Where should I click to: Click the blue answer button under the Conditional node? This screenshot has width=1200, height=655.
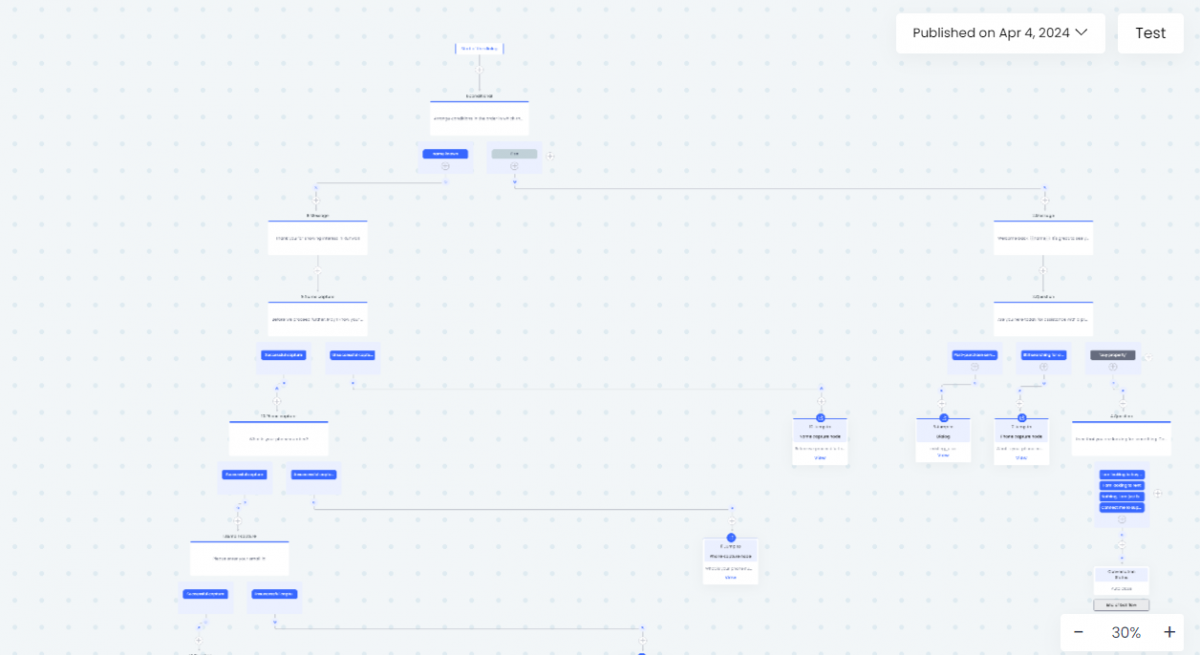pyautogui.click(x=445, y=154)
